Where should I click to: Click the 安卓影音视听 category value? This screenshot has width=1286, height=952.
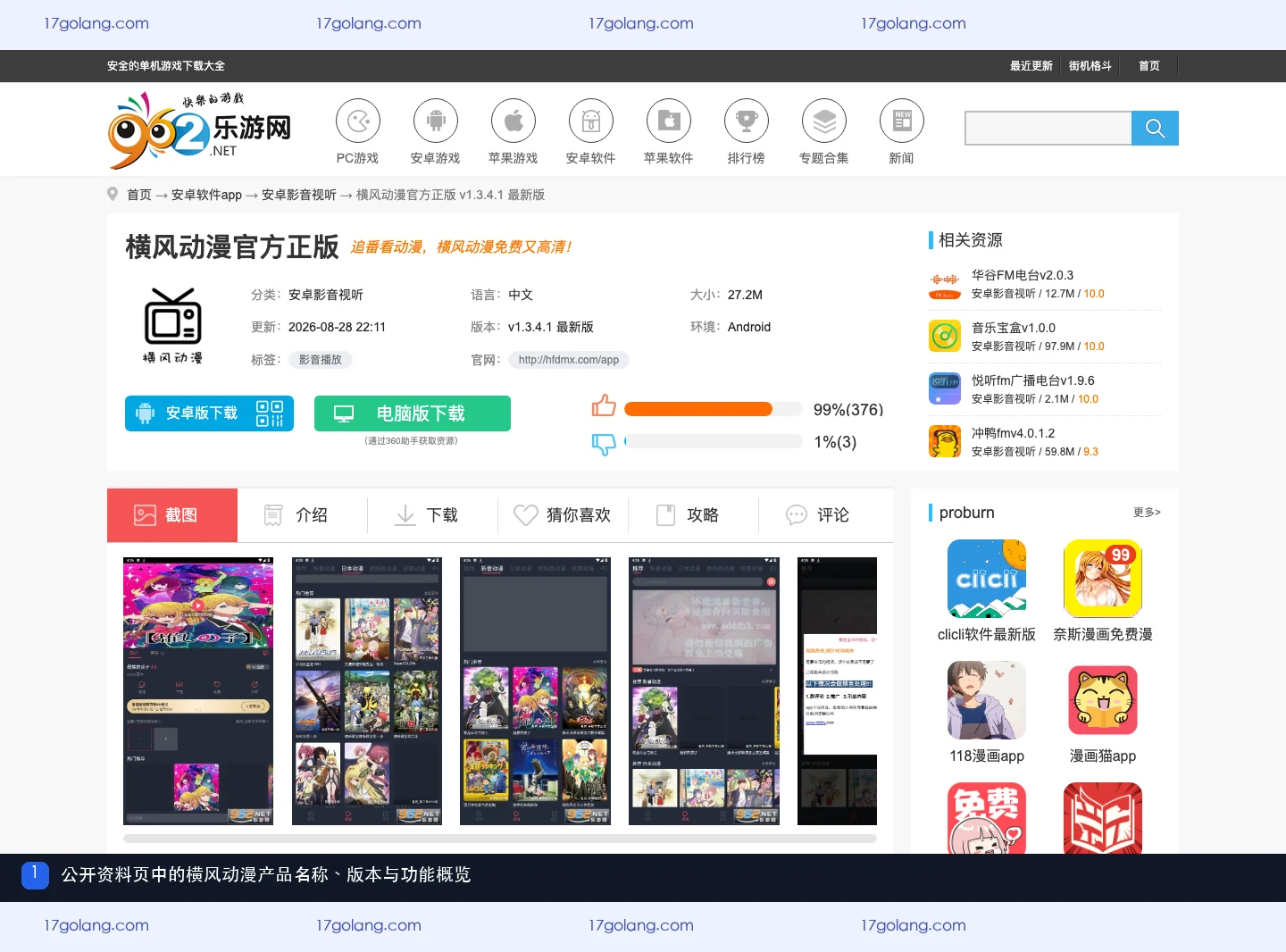326,295
